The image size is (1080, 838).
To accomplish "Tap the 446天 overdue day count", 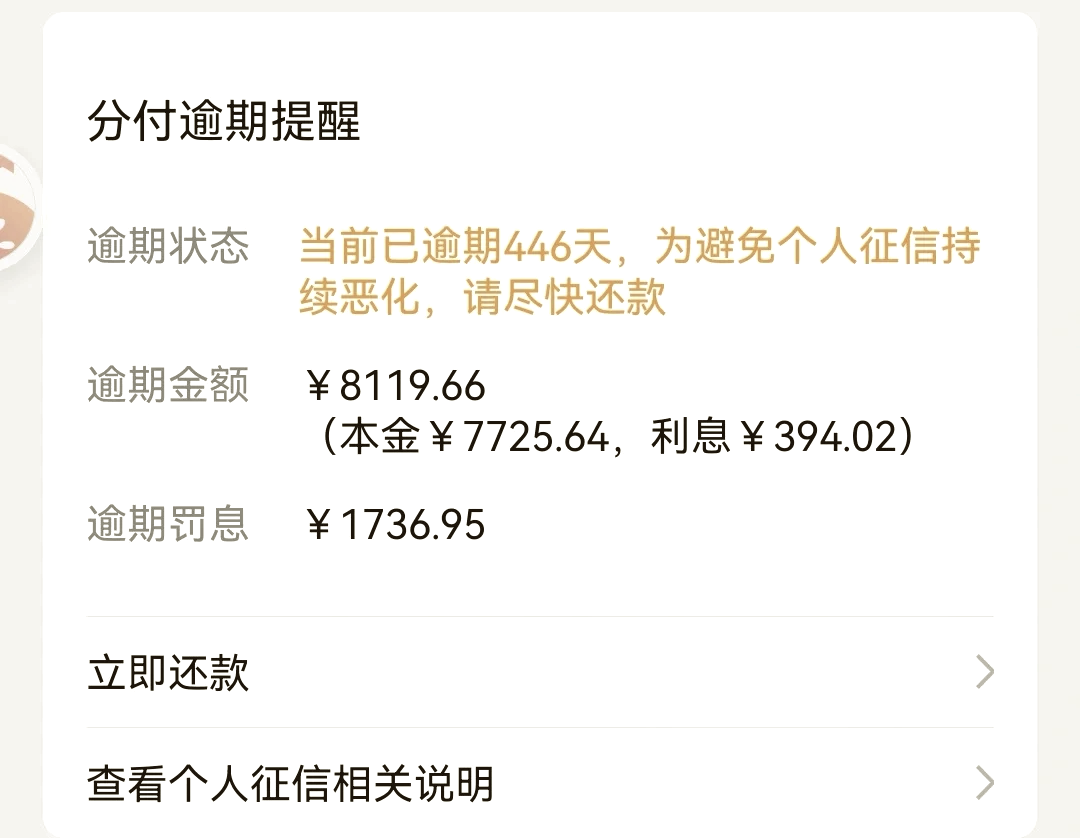I will 558,246.
